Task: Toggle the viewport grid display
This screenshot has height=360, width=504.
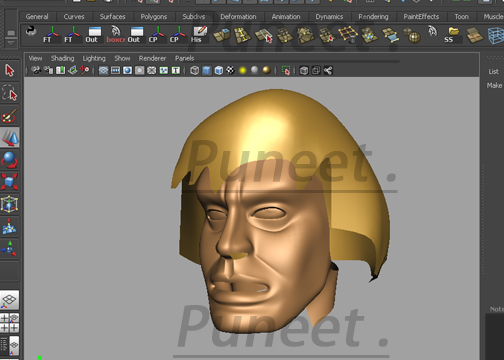Action: pos(104,70)
